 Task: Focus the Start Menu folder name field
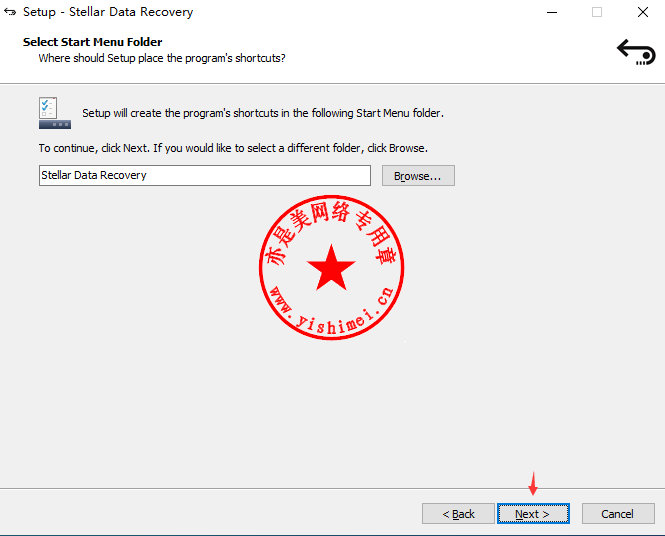(x=205, y=176)
